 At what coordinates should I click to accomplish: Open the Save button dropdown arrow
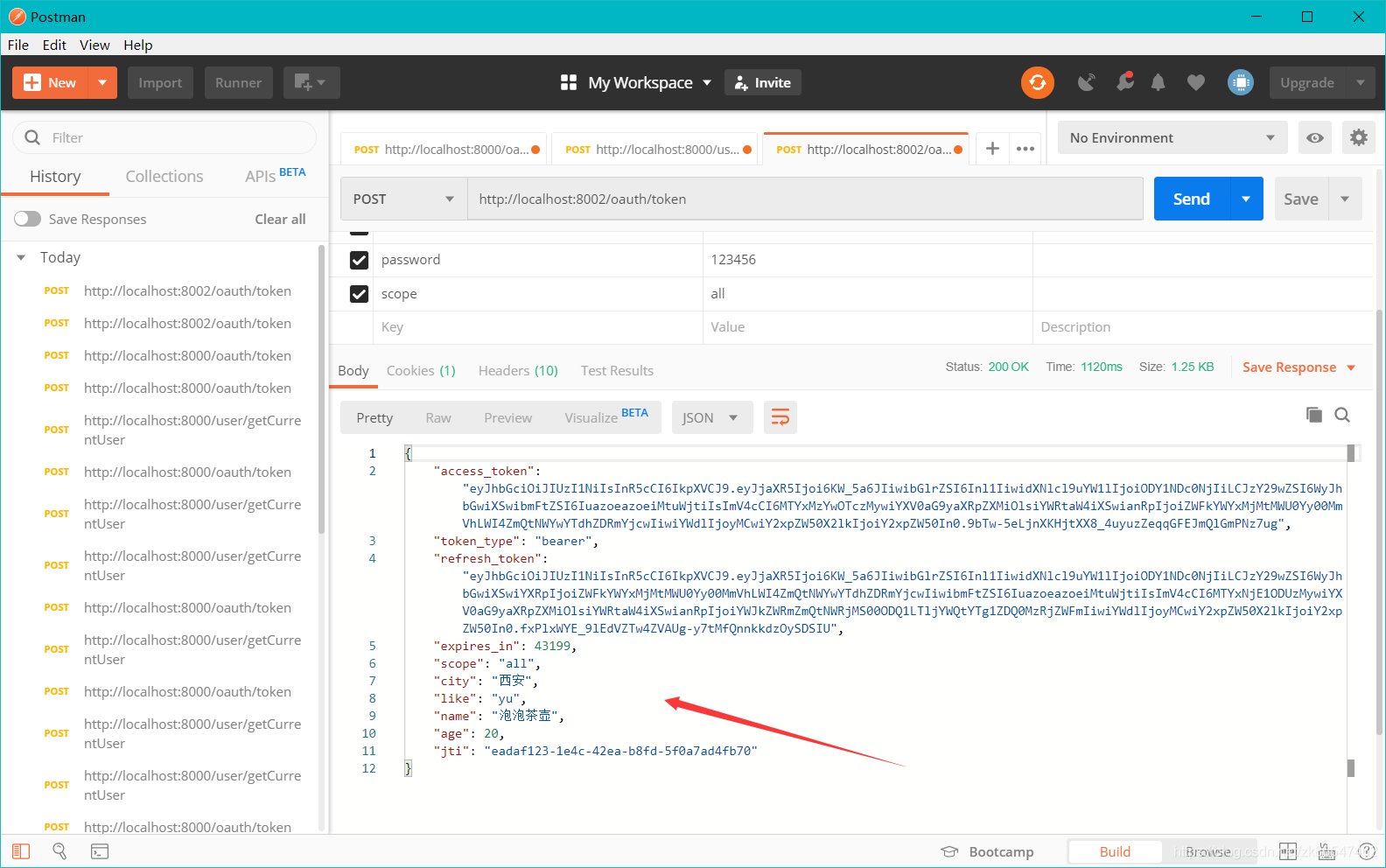point(1345,199)
